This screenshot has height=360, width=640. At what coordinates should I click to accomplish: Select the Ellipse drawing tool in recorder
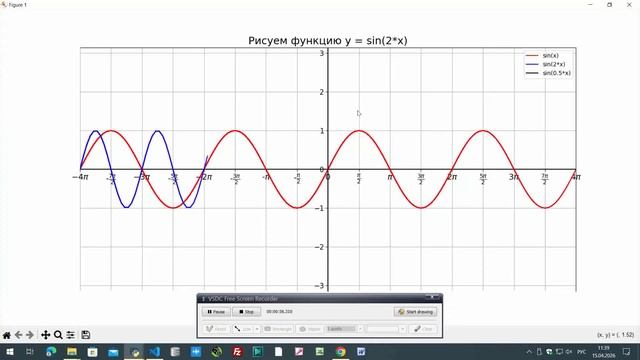(x=309, y=329)
